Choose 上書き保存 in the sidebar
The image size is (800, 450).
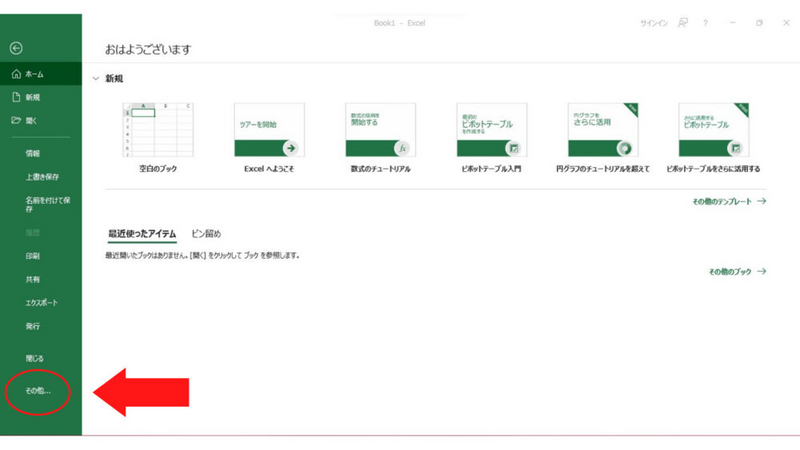[x=41, y=177]
